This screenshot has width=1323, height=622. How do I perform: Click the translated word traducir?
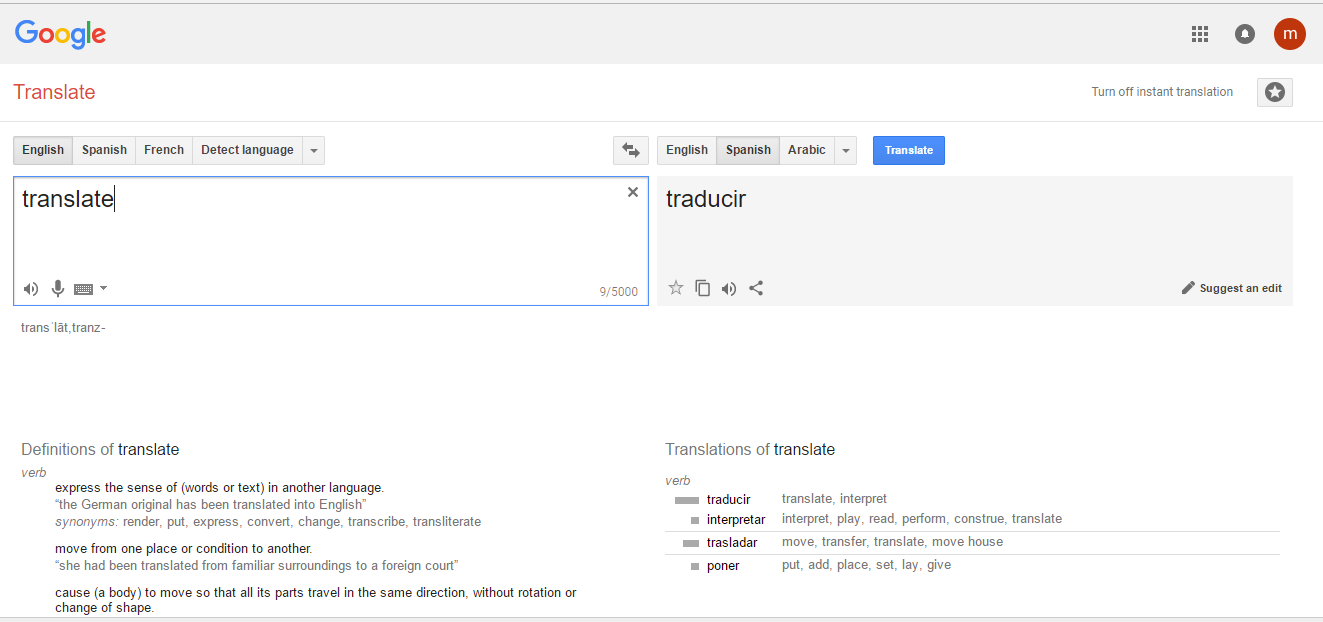click(x=706, y=199)
